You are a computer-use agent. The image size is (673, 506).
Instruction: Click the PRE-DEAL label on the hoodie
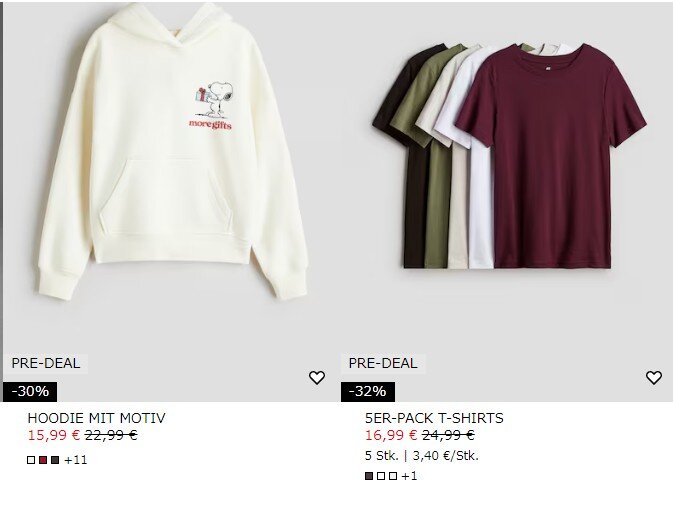(45, 364)
